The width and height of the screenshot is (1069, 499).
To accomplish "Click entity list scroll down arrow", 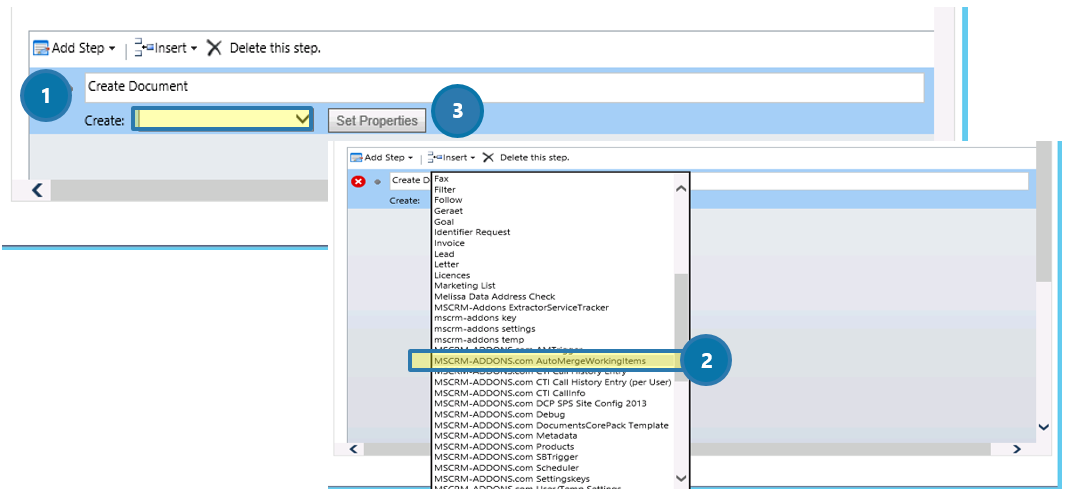I will pos(680,478).
